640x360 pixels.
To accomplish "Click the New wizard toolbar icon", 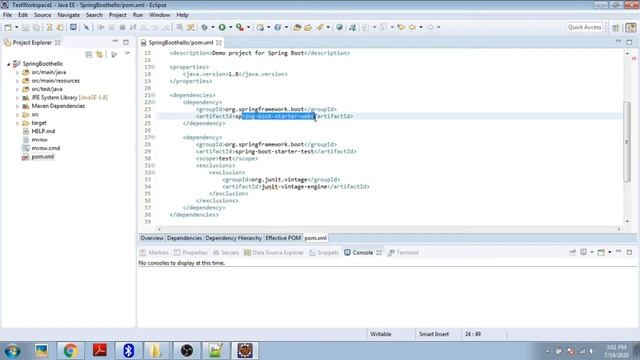I will pyautogui.click(x=8, y=27).
